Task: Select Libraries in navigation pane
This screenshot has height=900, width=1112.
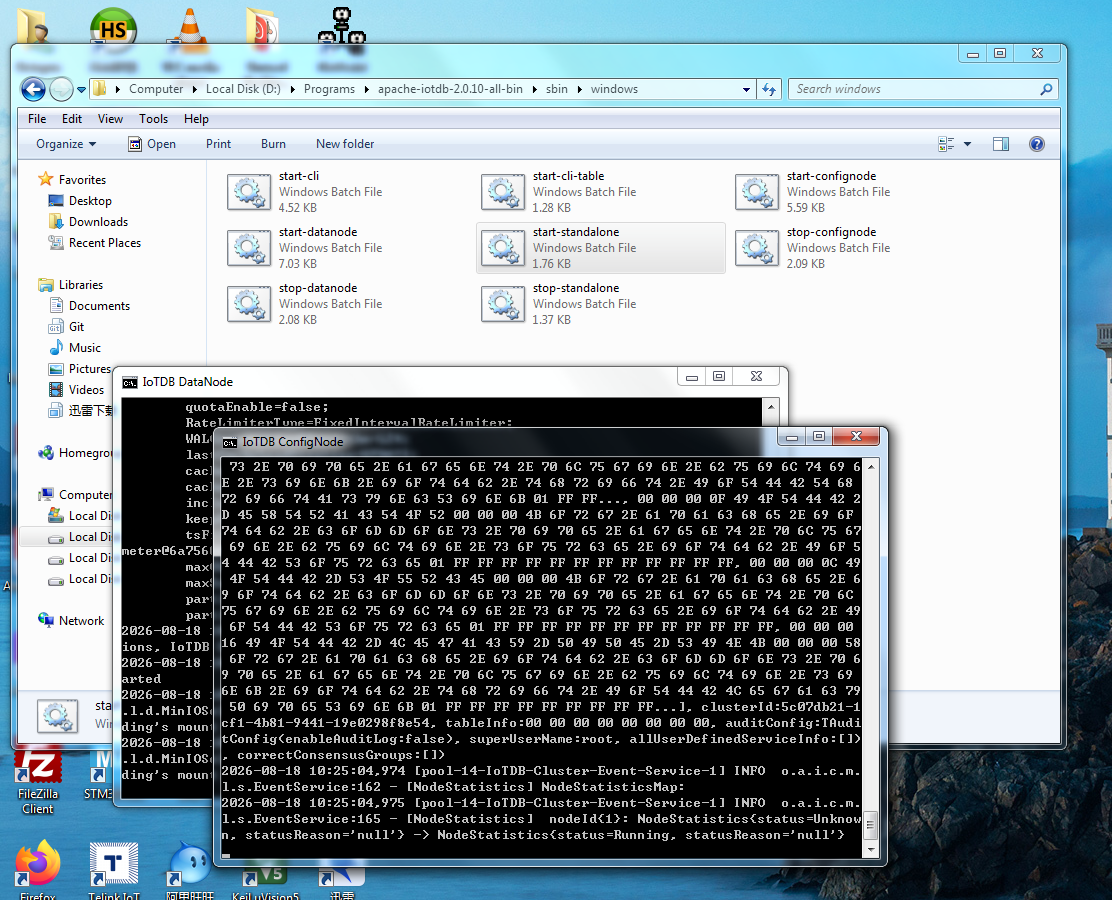Action: tap(80, 285)
